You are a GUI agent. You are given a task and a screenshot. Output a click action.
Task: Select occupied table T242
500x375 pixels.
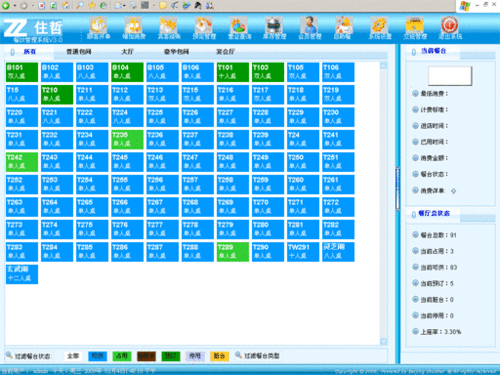(22, 162)
